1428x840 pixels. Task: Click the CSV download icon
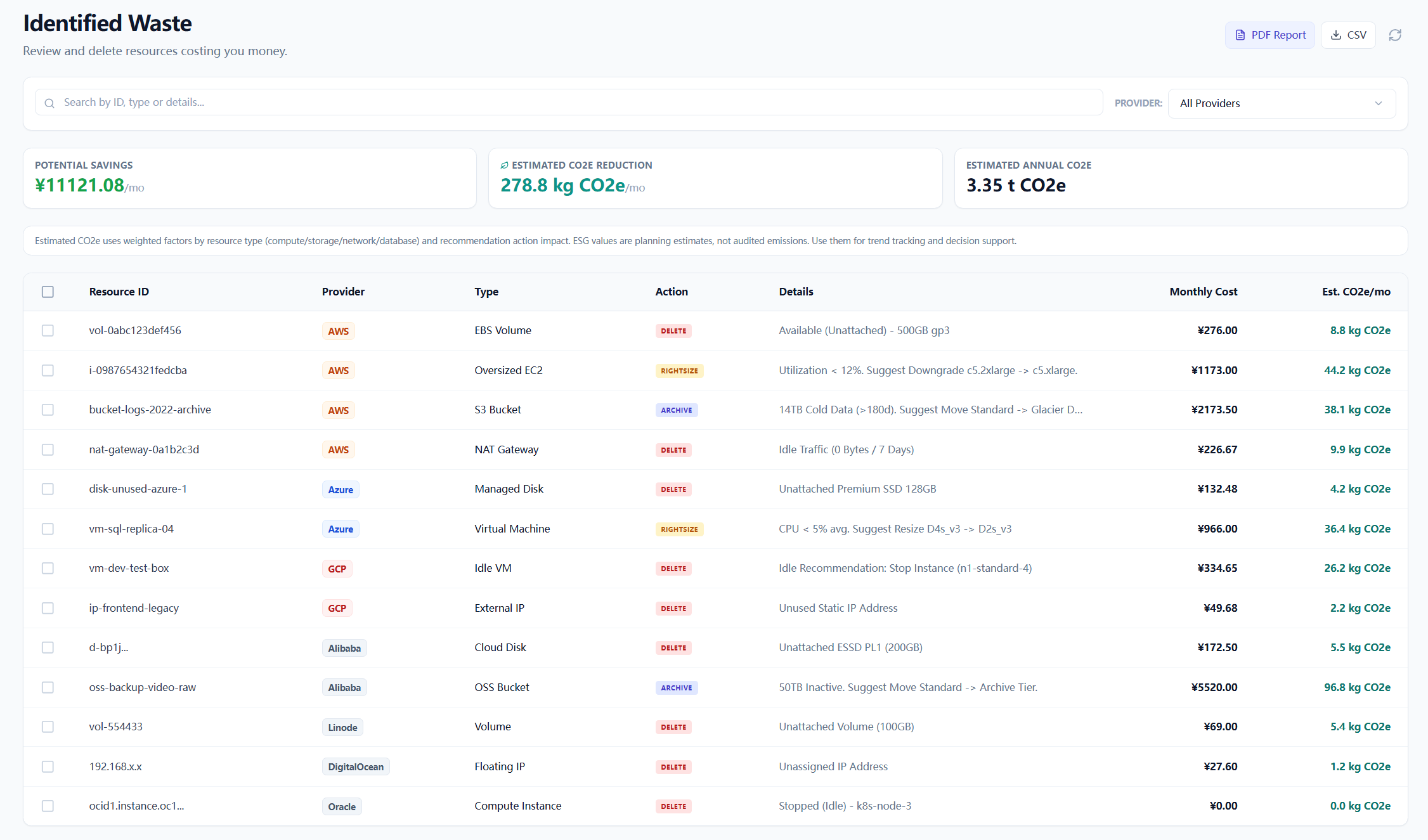pos(1335,35)
